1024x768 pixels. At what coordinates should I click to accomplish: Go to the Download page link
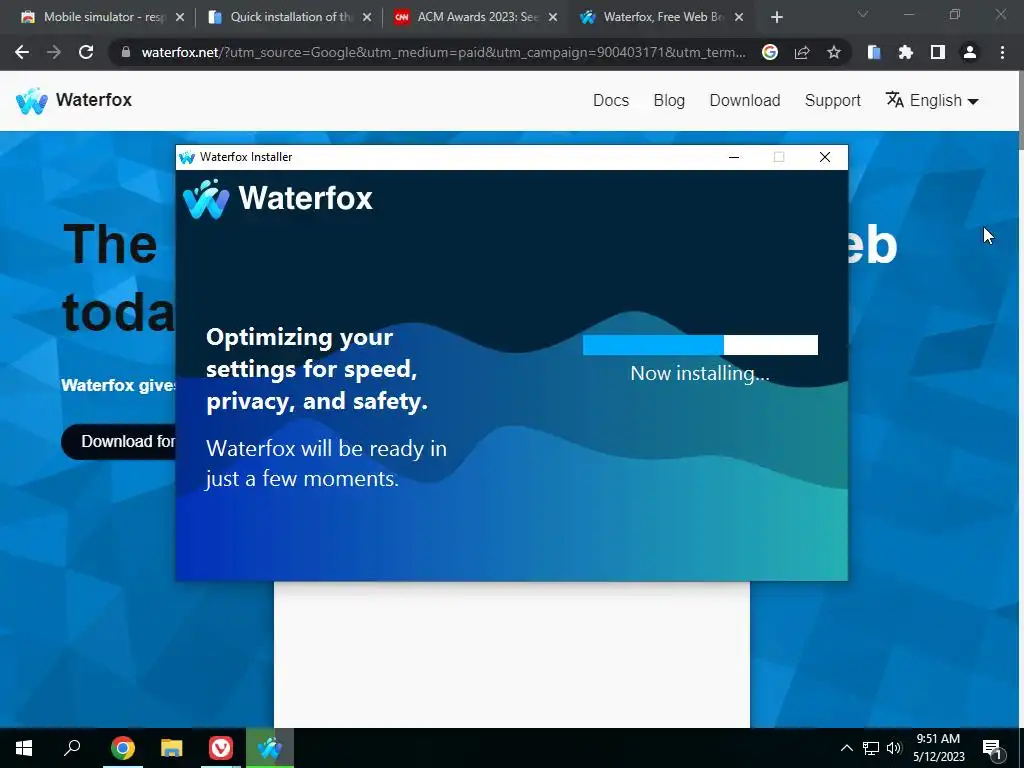point(744,101)
